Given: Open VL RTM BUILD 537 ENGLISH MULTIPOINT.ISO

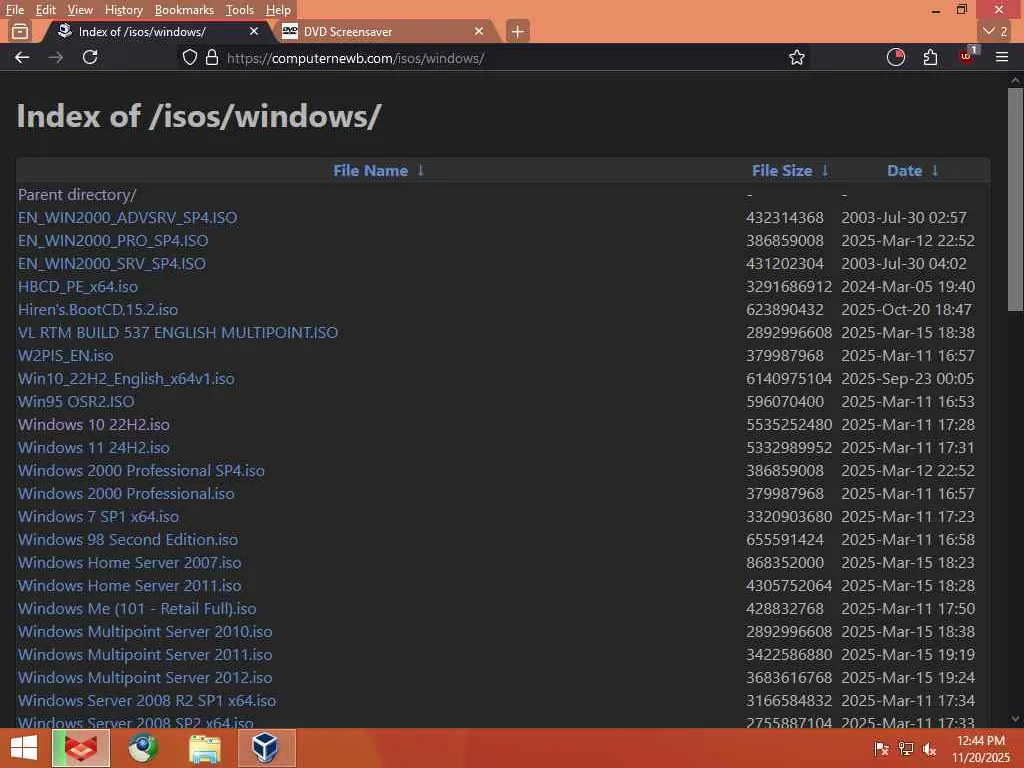Looking at the screenshot, I should point(178,332).
